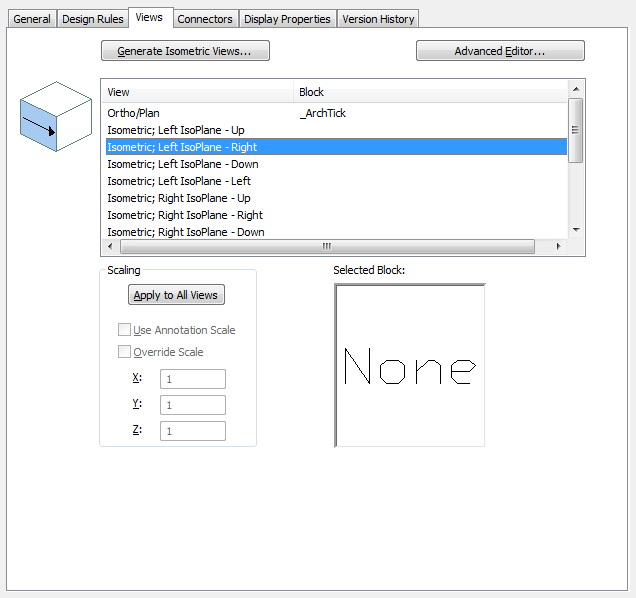Select the Views tab

149,17
